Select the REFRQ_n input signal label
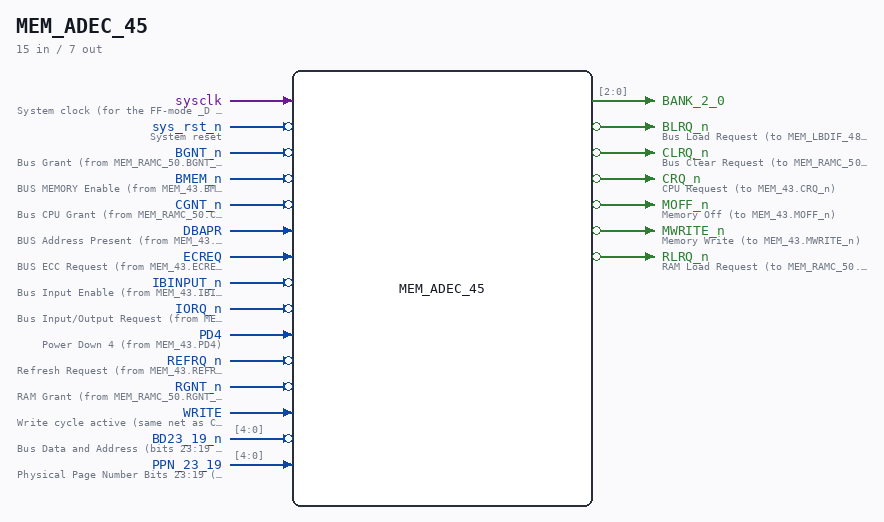The width and height of the screenshot is (884, 522). [x=195, y=361]
